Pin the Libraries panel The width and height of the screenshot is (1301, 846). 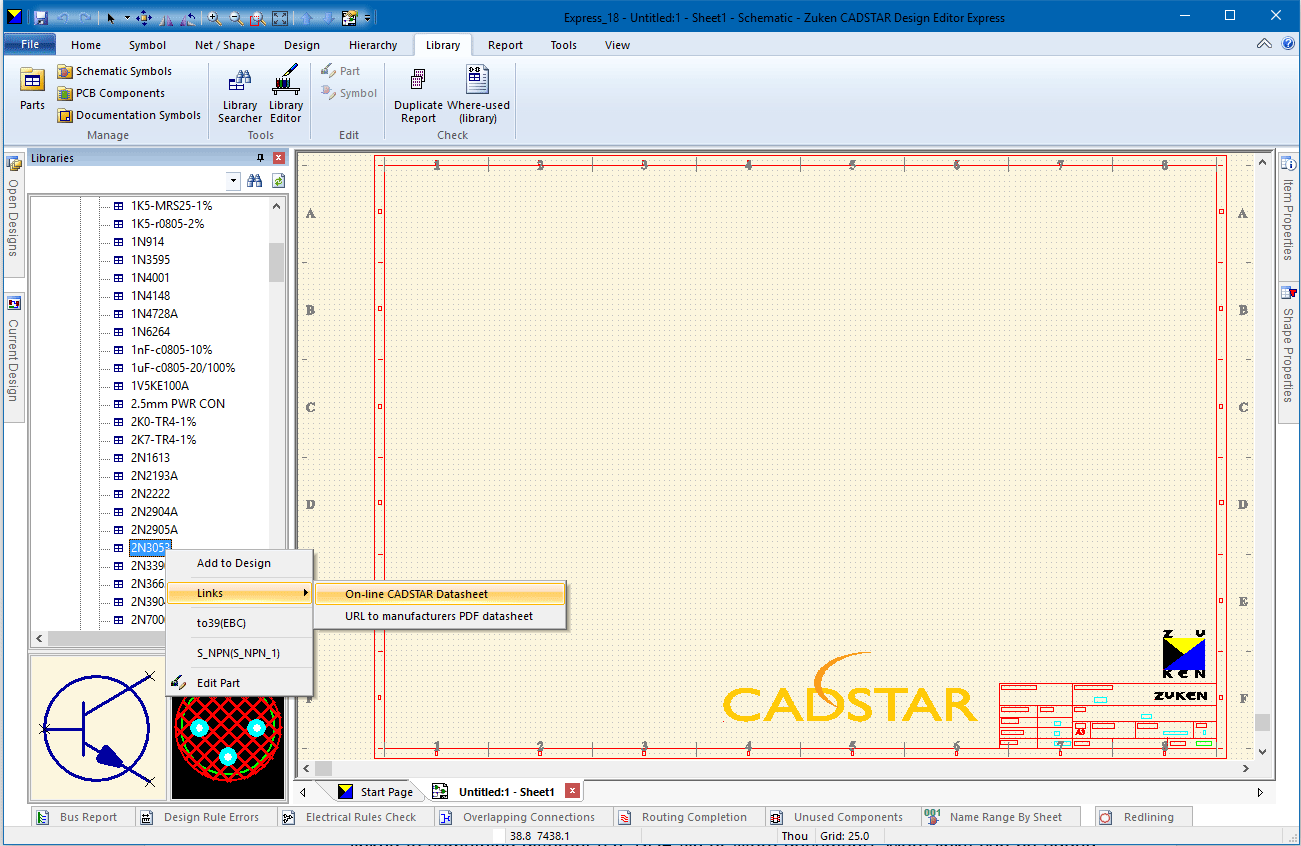[261, 158]
